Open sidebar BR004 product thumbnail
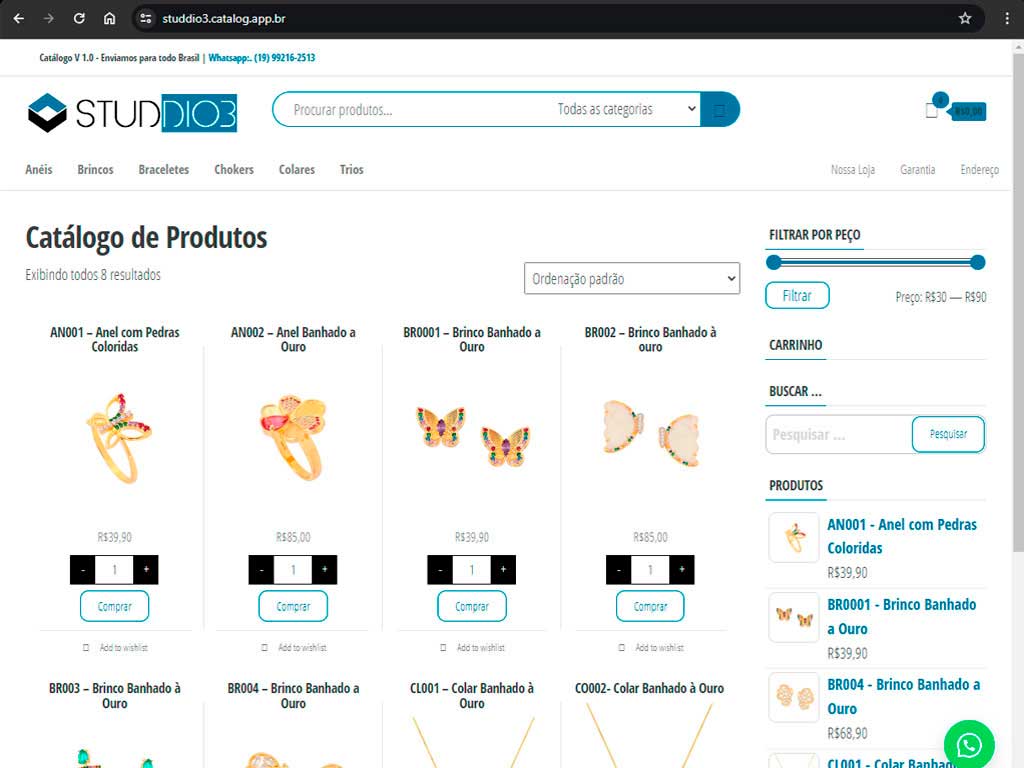This screenshot has width=1024, height=768. tap(794, 697)
